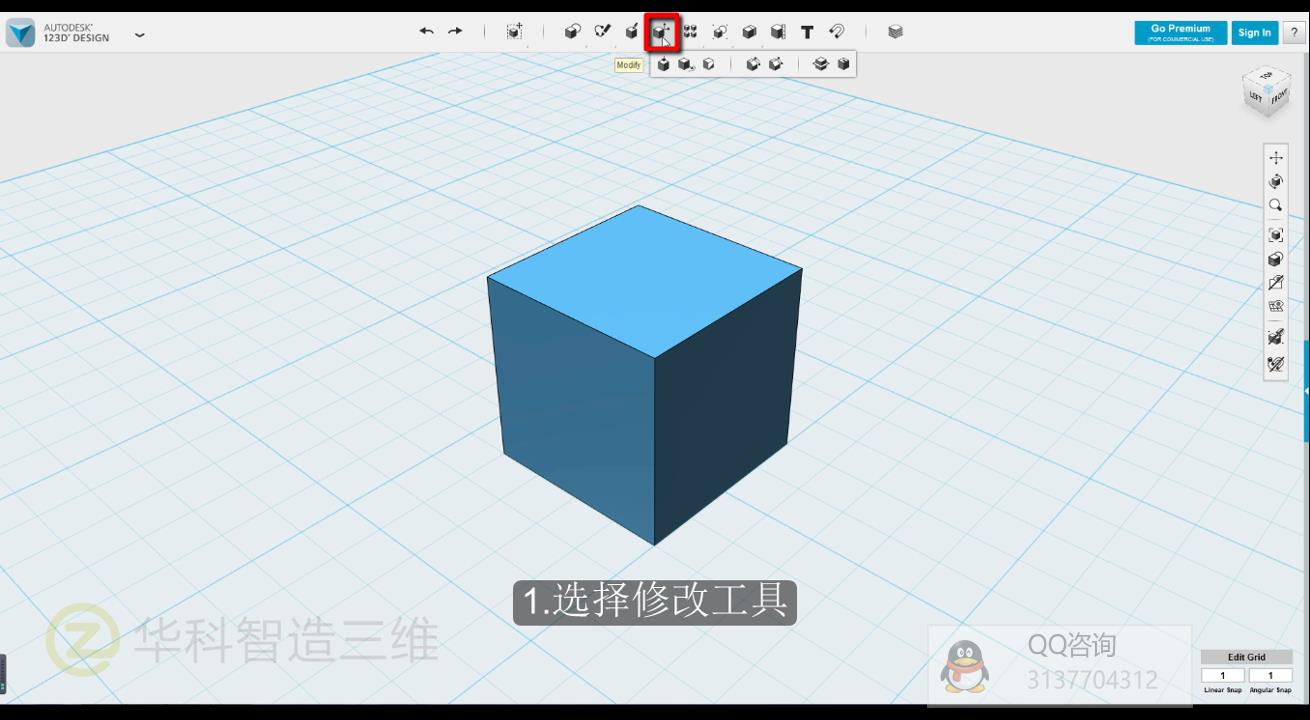Viewport: 1310px width, 720px height.
Task: Open the Combine tools menu
Action: pyautogui.click(x=749, y=32)
